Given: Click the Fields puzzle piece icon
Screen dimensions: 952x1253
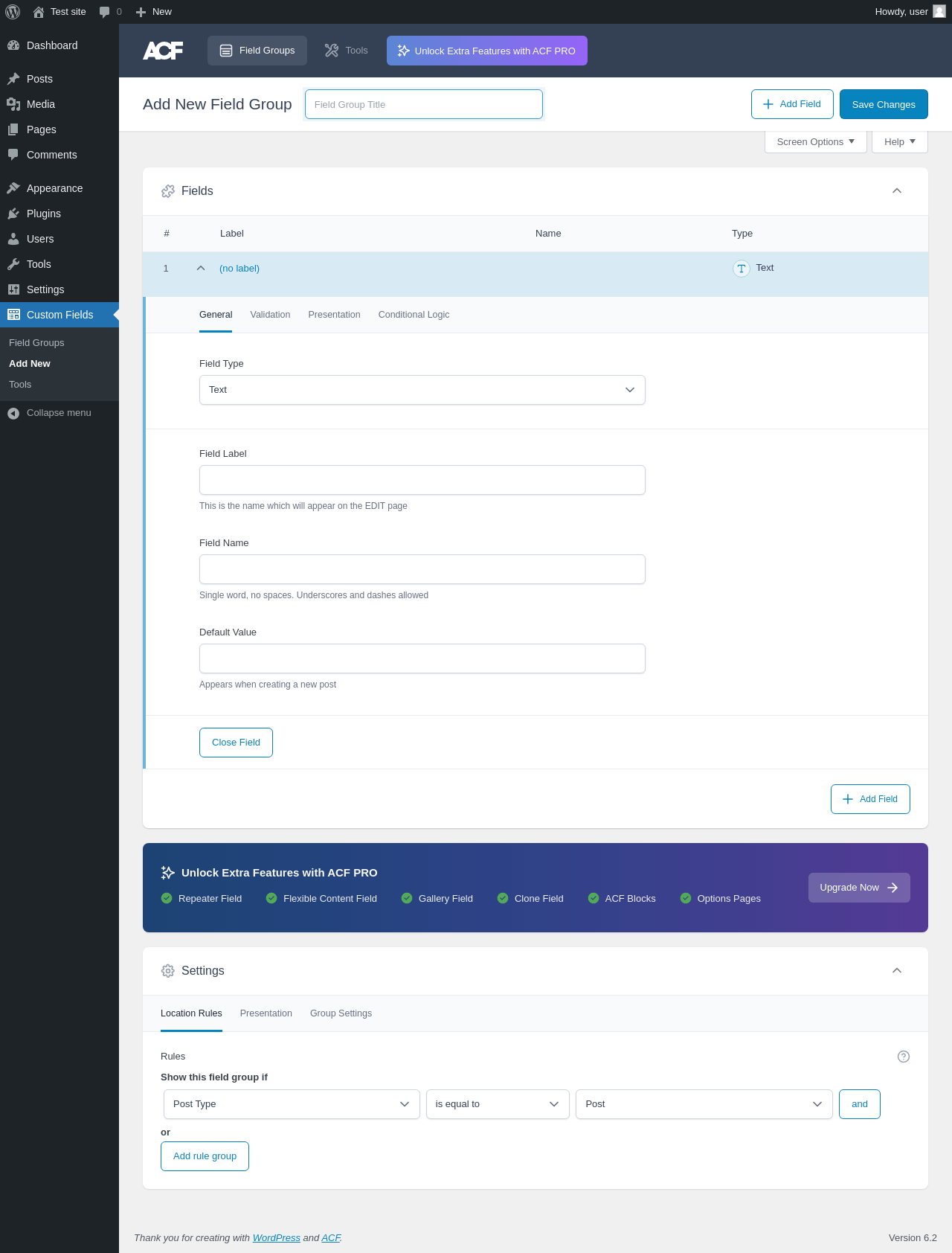Looking at the screenshot, I should coord(168,191).
